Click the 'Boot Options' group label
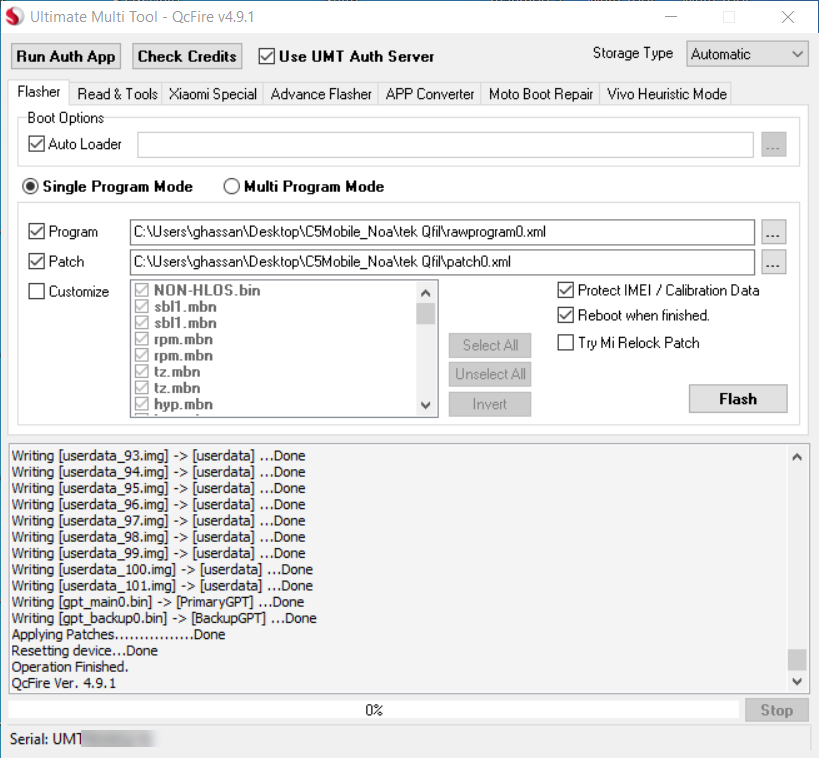The height and width of the screenshot is (758, 819). (66, 118)
